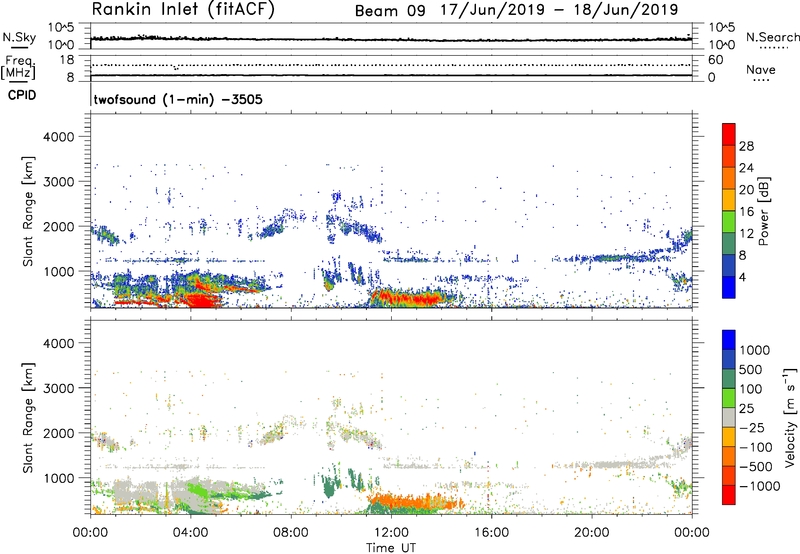Click the "-25" tick on Velocity colorbar
Screen dimensions: 800x554
(753, 427)
